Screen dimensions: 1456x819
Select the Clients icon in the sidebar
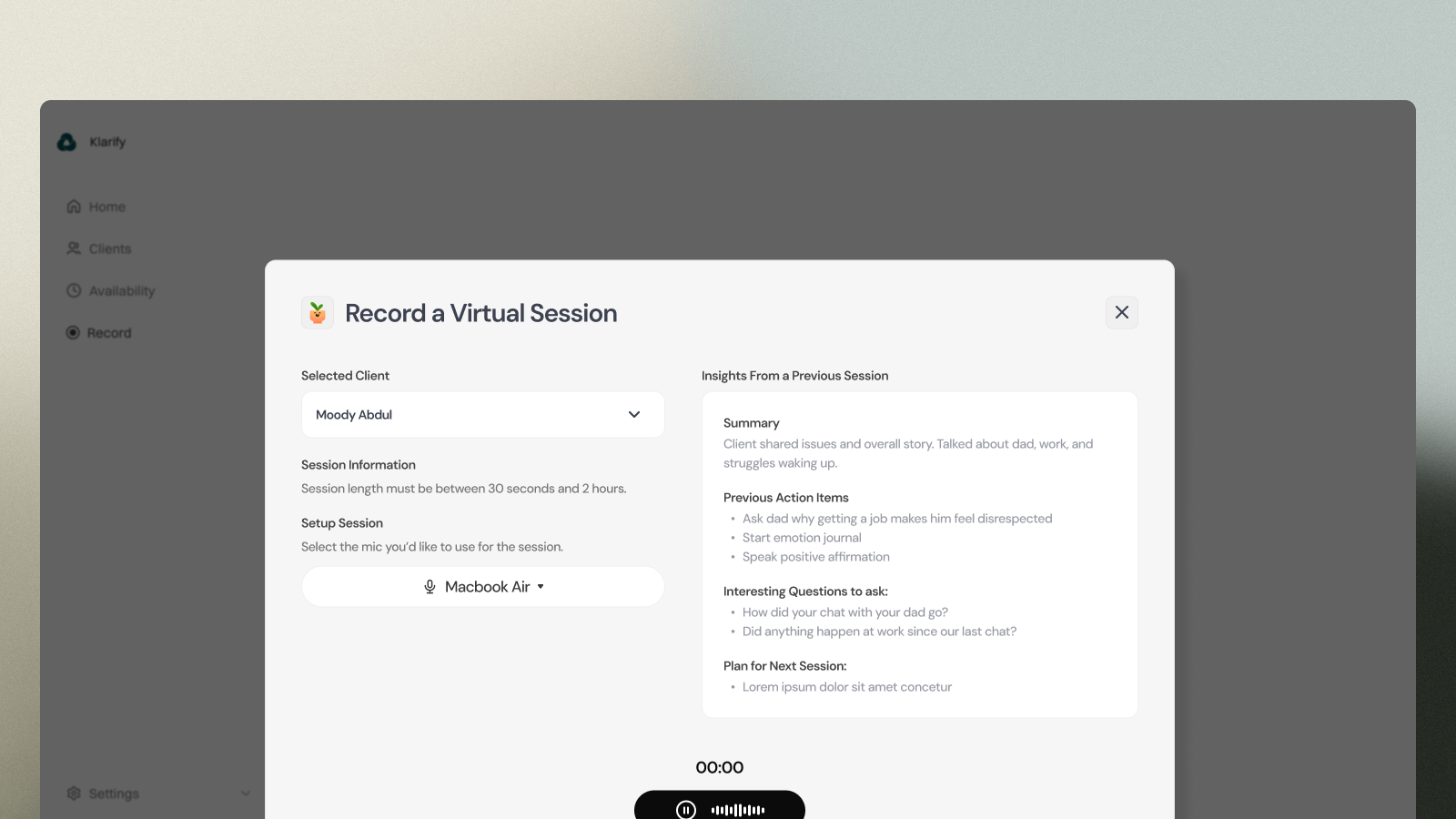tap(74, 248)
